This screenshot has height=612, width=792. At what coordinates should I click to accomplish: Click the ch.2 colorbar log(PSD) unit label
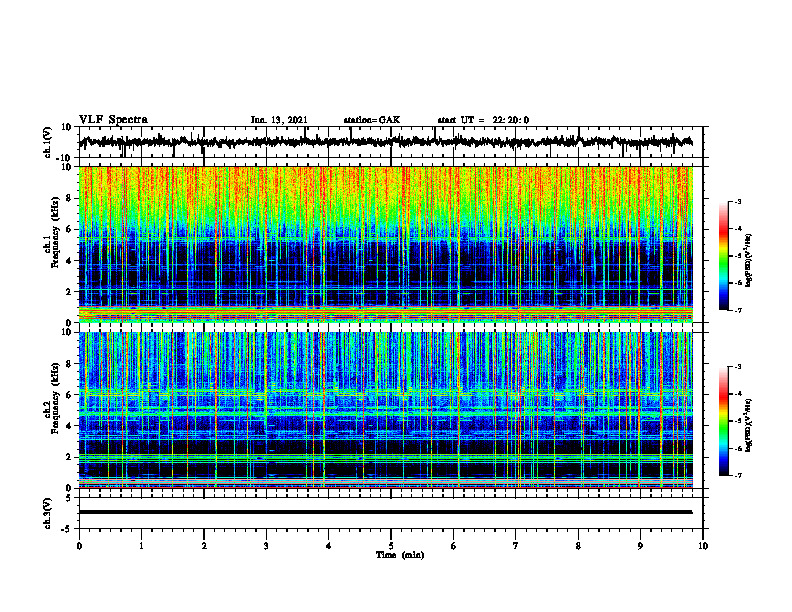pyautogui.click(x=749, y=423)
